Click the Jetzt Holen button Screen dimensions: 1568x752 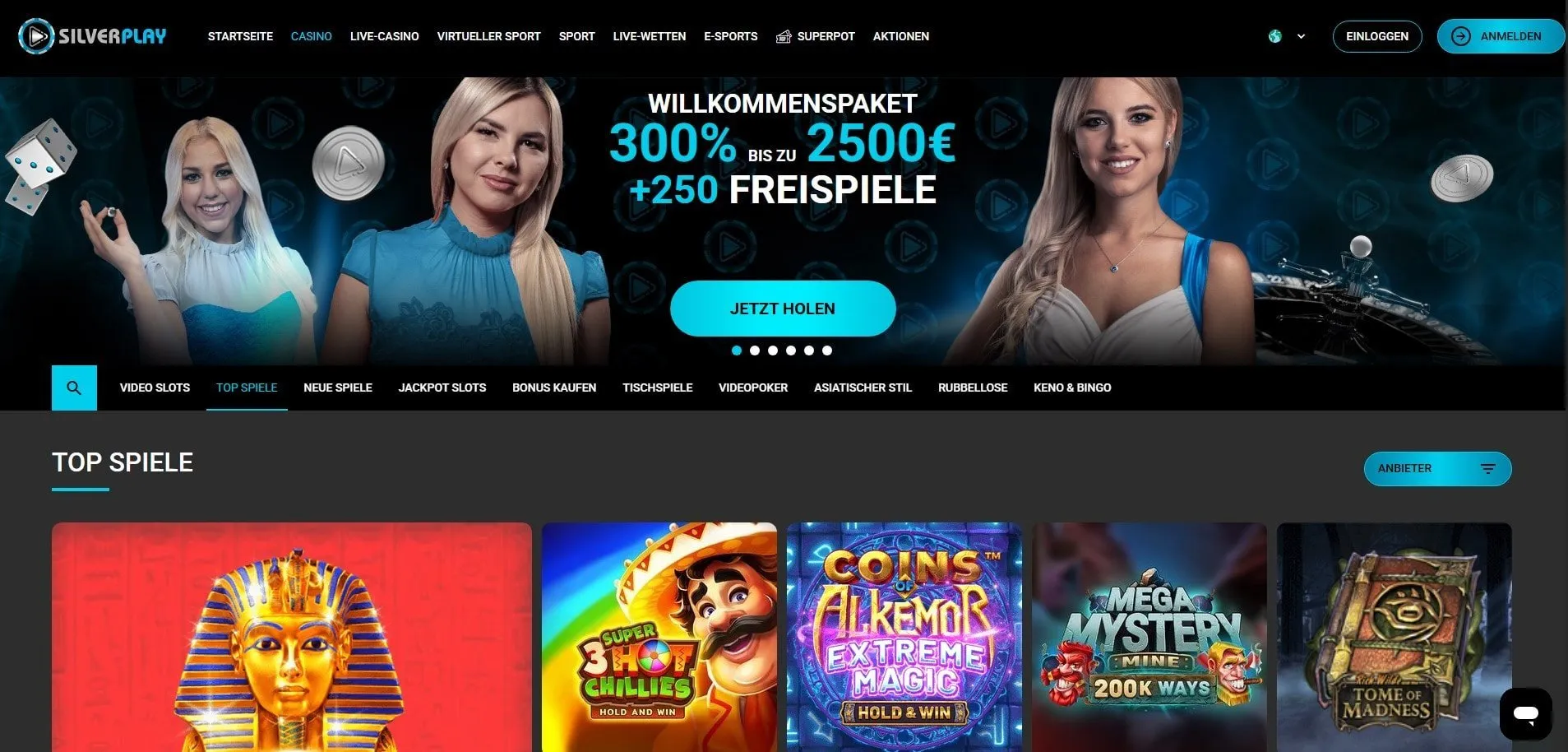783,309
